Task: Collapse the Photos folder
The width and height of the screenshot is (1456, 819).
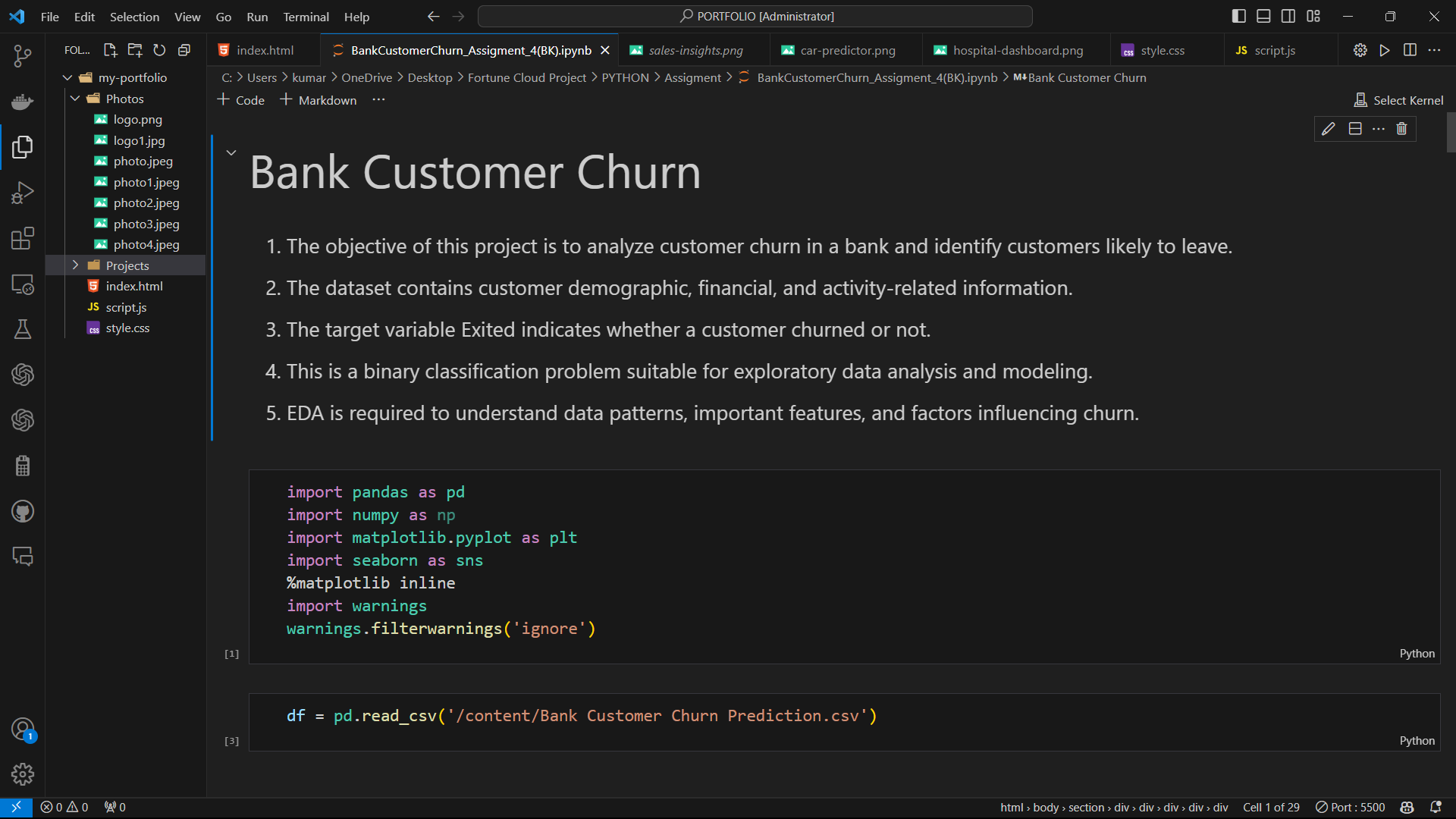Action: click(x=75, y=98)
